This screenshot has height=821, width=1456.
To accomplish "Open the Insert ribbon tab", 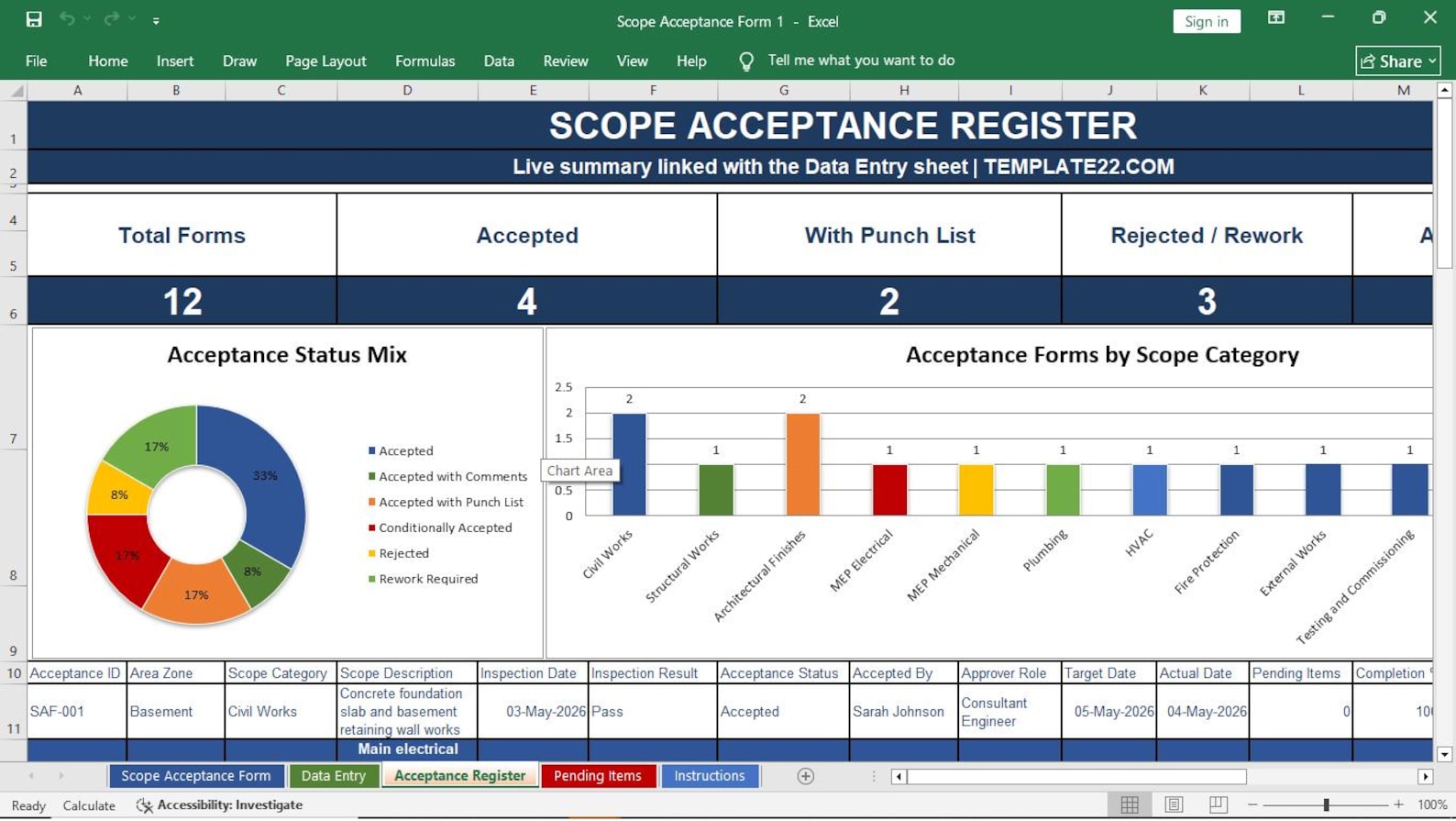I will 175,61.
